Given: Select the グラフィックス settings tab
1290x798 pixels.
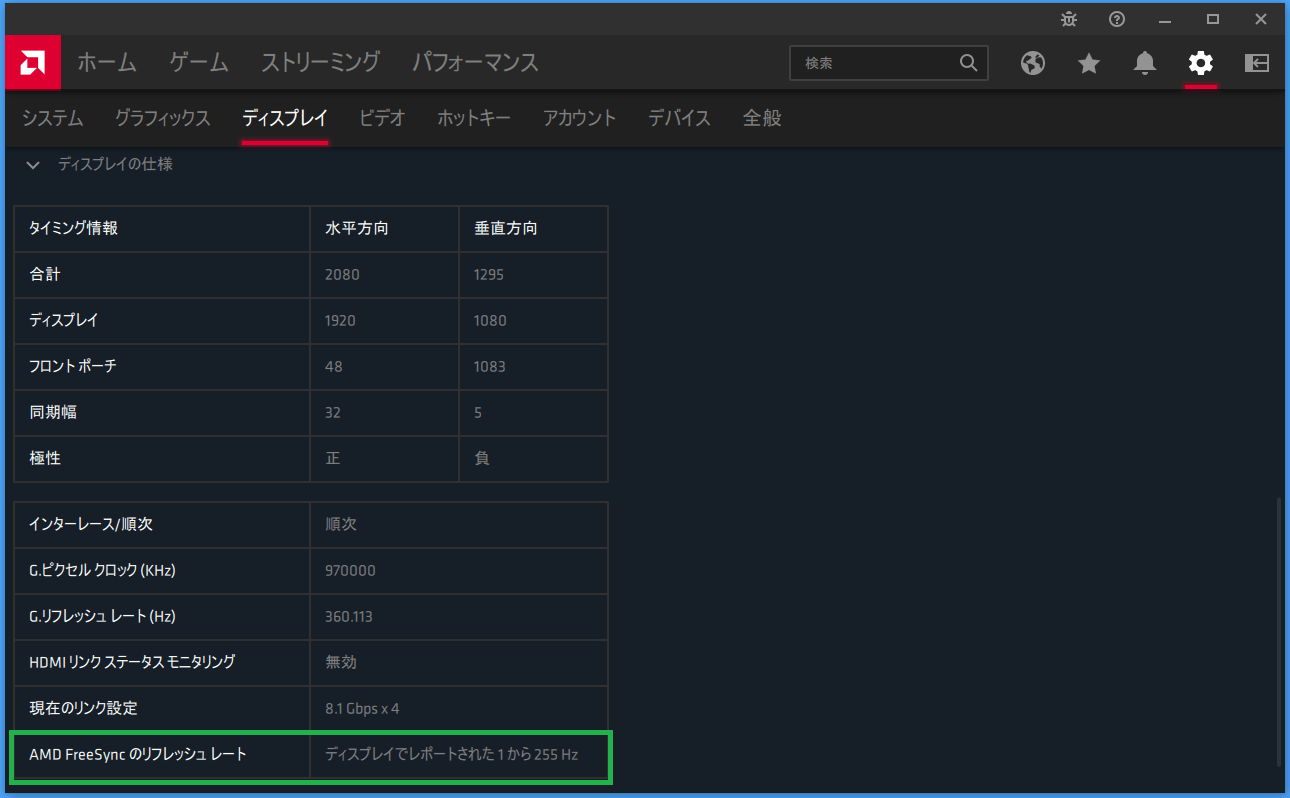Looking at the screenshot, I should pyautogui.click(x=163, y=118).
